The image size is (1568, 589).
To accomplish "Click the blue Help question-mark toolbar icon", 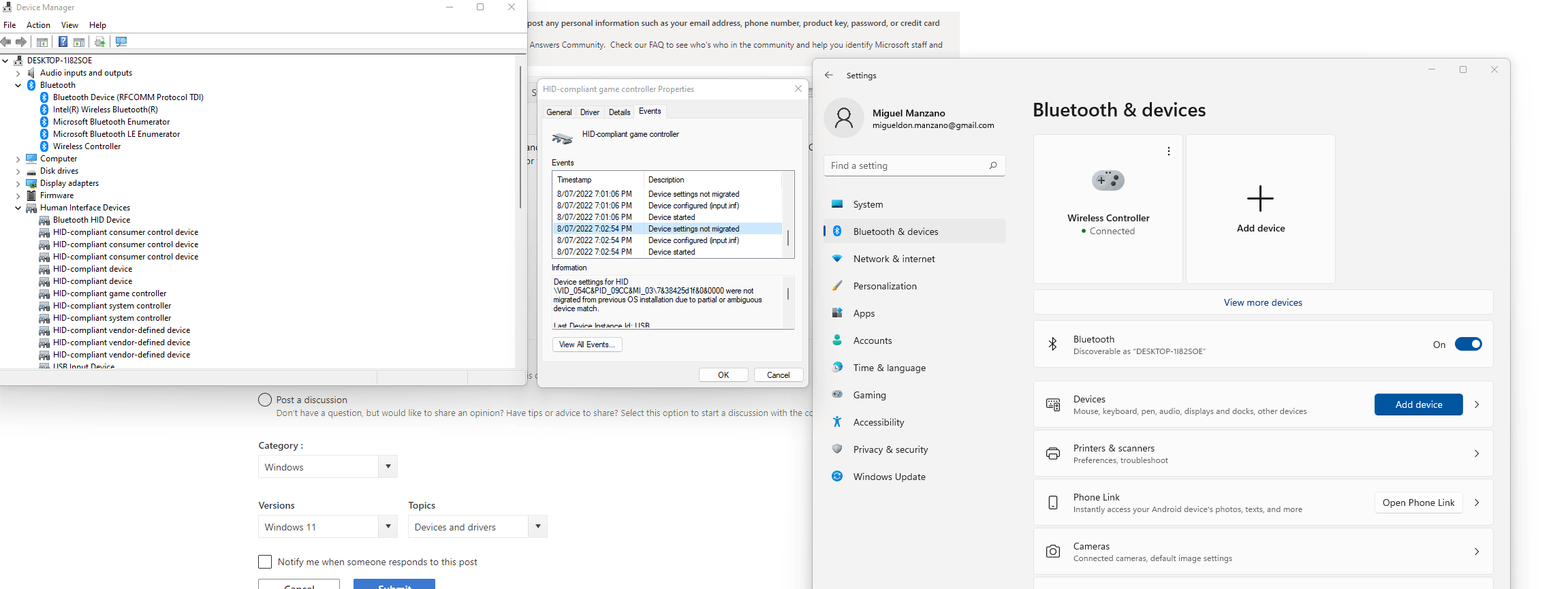I will pos(63,42).
